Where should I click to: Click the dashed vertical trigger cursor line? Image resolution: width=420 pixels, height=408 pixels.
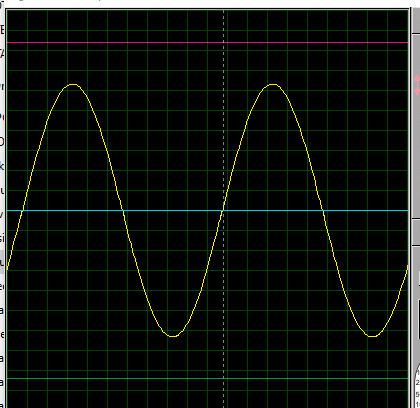coord(223,209)
